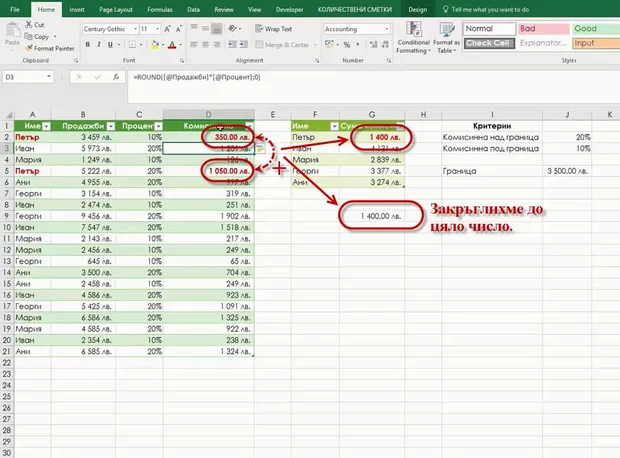Apply yellow fill color bucket
620x458 pixels.
(x=155, y=45)
